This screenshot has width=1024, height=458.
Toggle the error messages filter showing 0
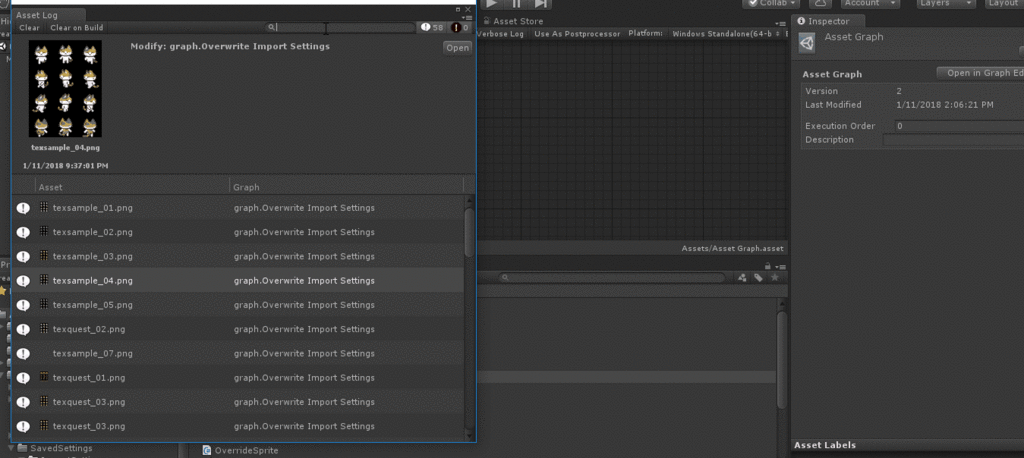coord(460,27)
